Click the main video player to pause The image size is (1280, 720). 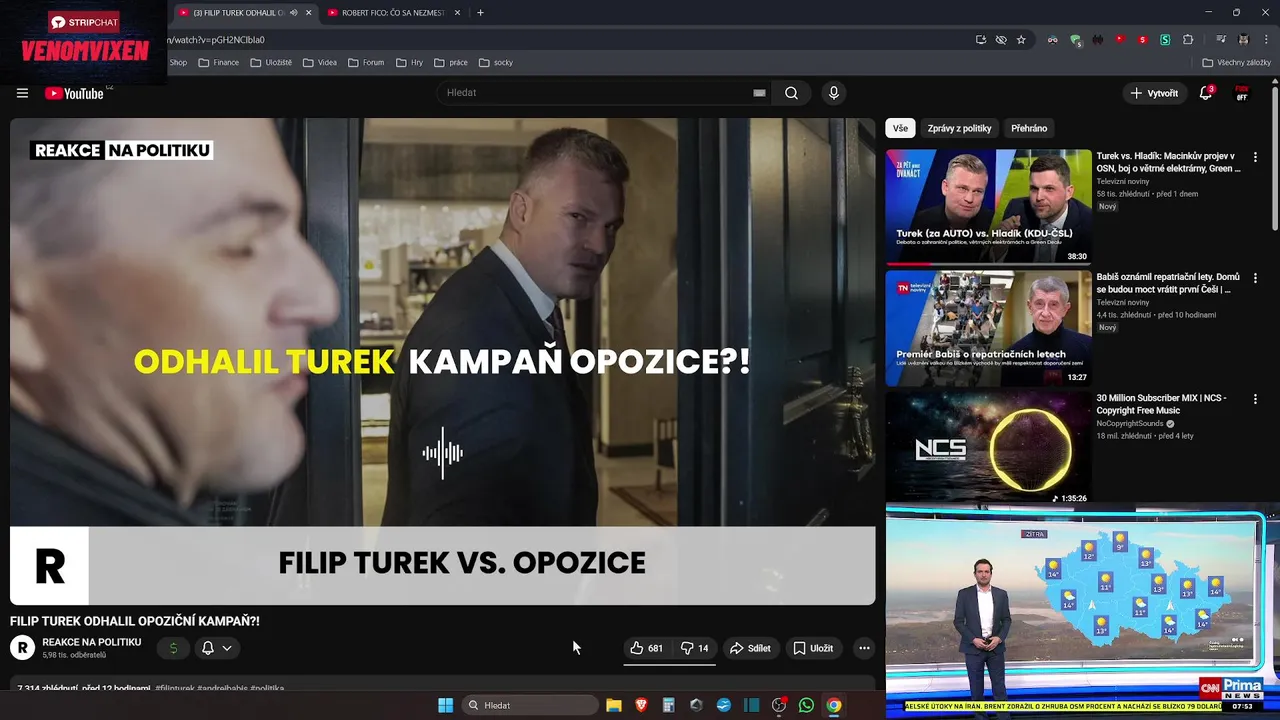443,361
